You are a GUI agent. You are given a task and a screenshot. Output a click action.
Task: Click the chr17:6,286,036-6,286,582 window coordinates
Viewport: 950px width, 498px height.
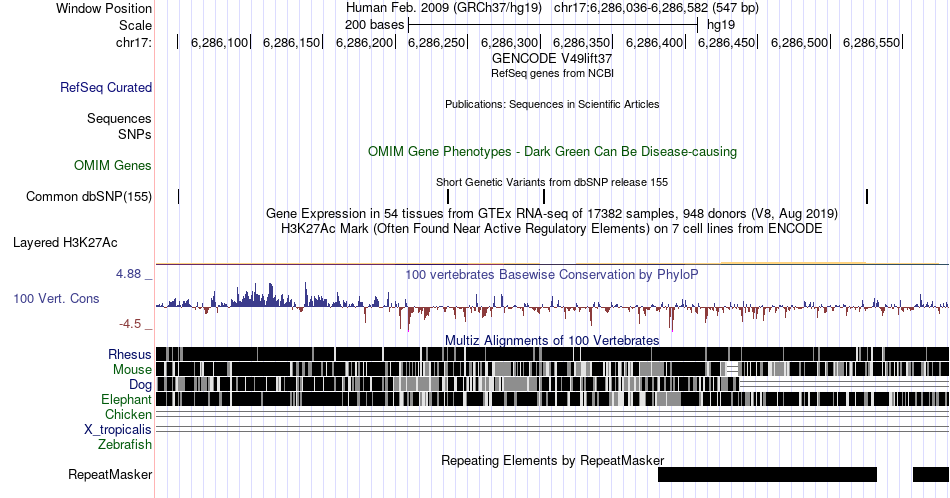(656, 8)
